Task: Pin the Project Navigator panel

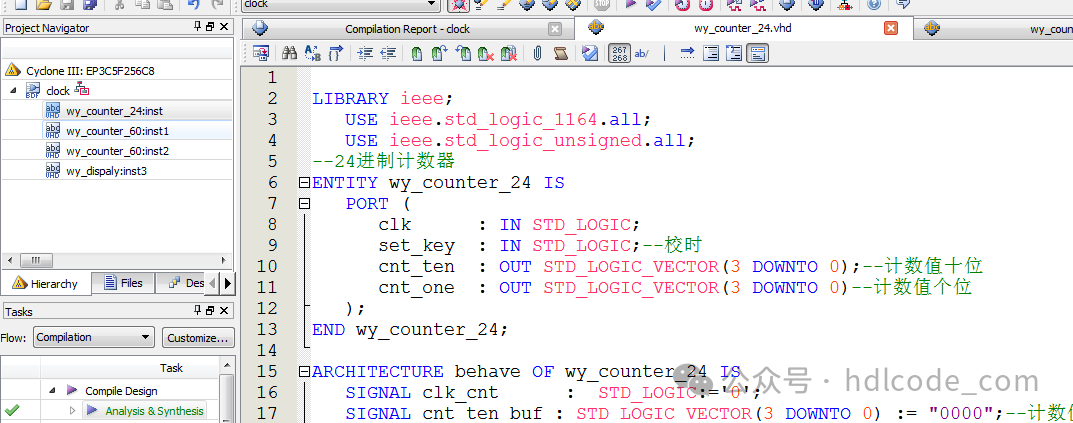Action: point(198,27)
